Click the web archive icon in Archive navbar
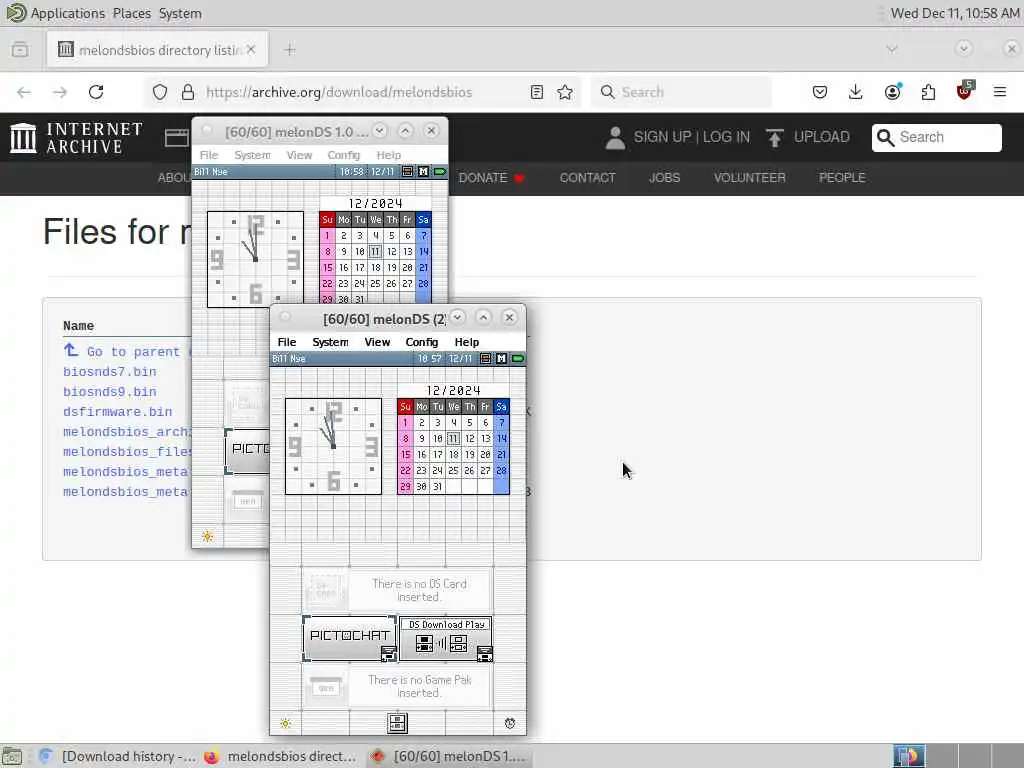1024x768 pixels. point(176,138)
